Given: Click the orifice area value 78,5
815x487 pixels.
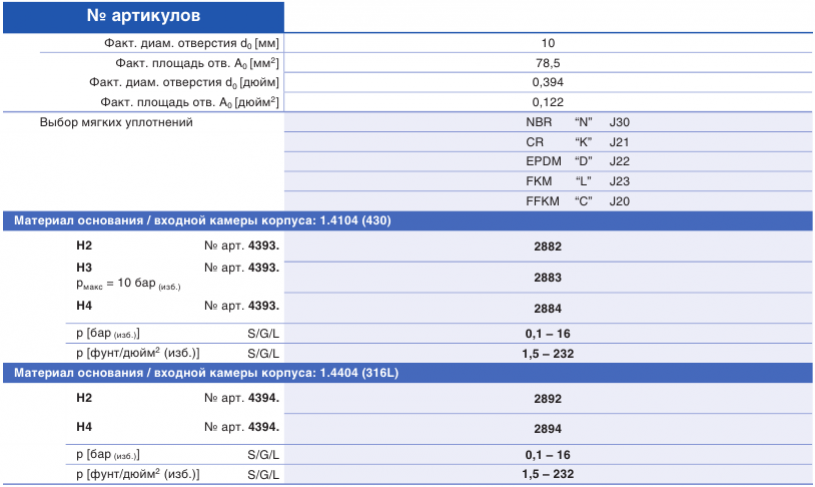Looking at the screenshot, I should point(548,63).
